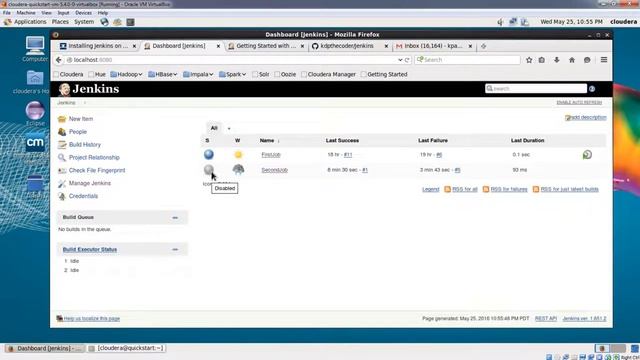Click Check File Fingerprint icon
Viewport: 640px width, 360px height.
(x=62, y=170)
